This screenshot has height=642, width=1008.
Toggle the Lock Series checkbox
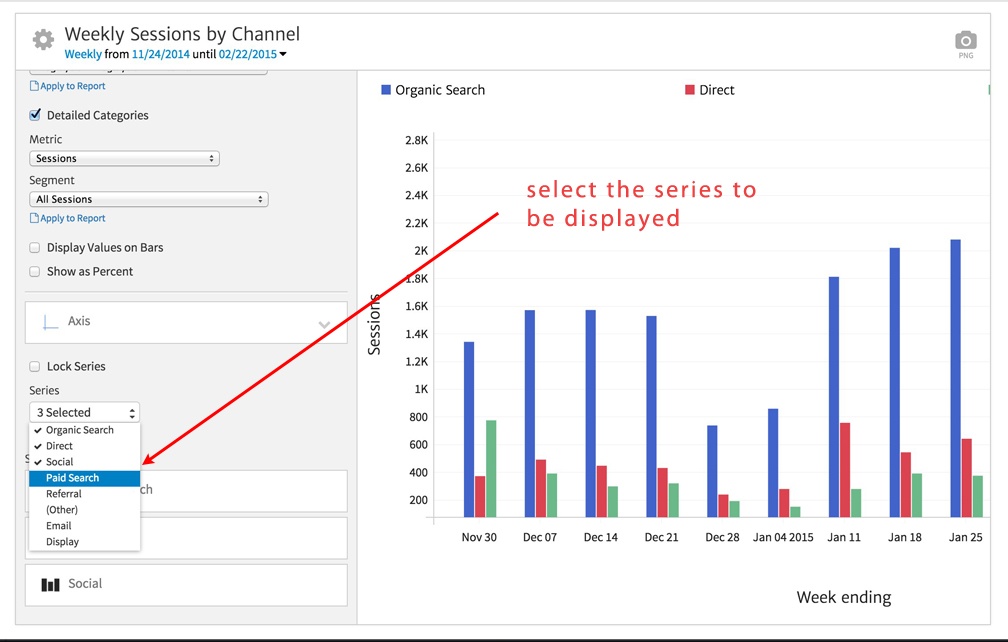click(36, 367)
